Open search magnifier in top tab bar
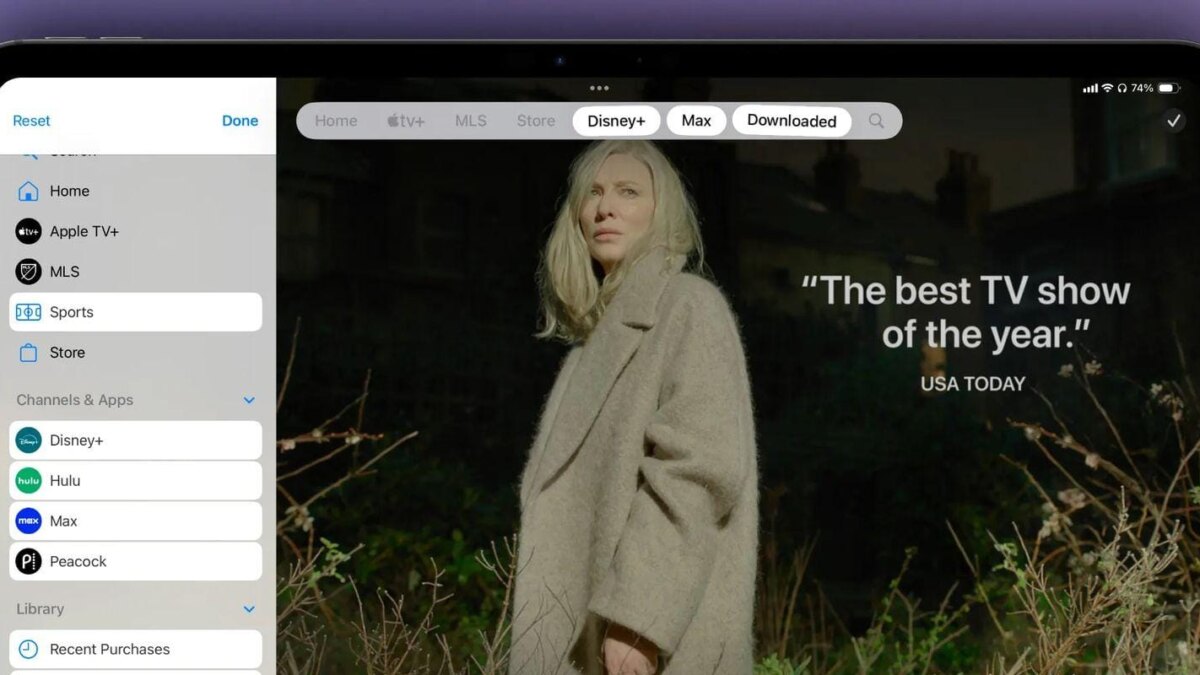The width and height of the screenshot is (1200, 675). [x=876, y=121]
